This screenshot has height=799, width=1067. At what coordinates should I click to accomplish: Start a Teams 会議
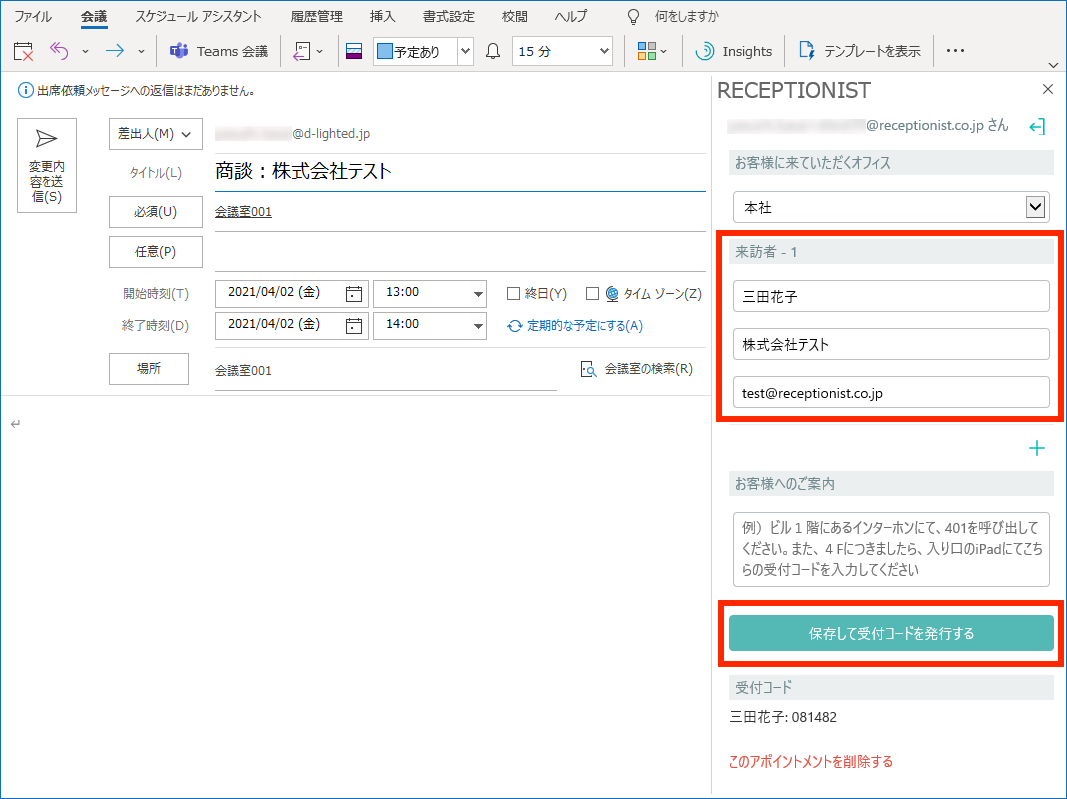[219, 51]
